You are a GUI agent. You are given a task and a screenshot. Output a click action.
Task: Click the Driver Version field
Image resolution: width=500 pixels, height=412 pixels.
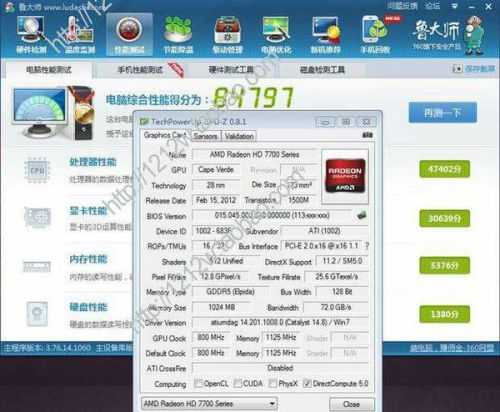280,322
